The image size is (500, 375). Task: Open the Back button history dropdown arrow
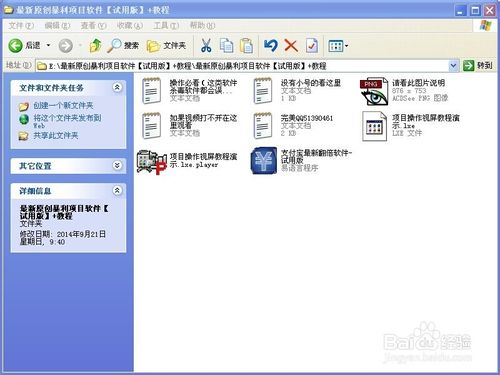pos(48,45)
